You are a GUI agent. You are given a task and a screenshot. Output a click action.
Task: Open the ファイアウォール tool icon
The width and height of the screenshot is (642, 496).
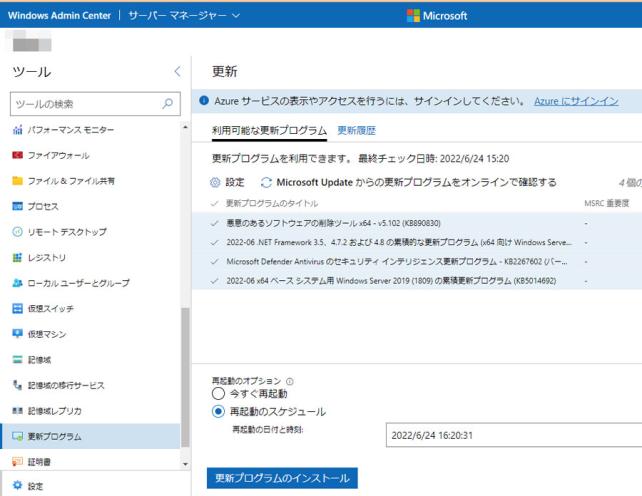(x=17, y=155)
